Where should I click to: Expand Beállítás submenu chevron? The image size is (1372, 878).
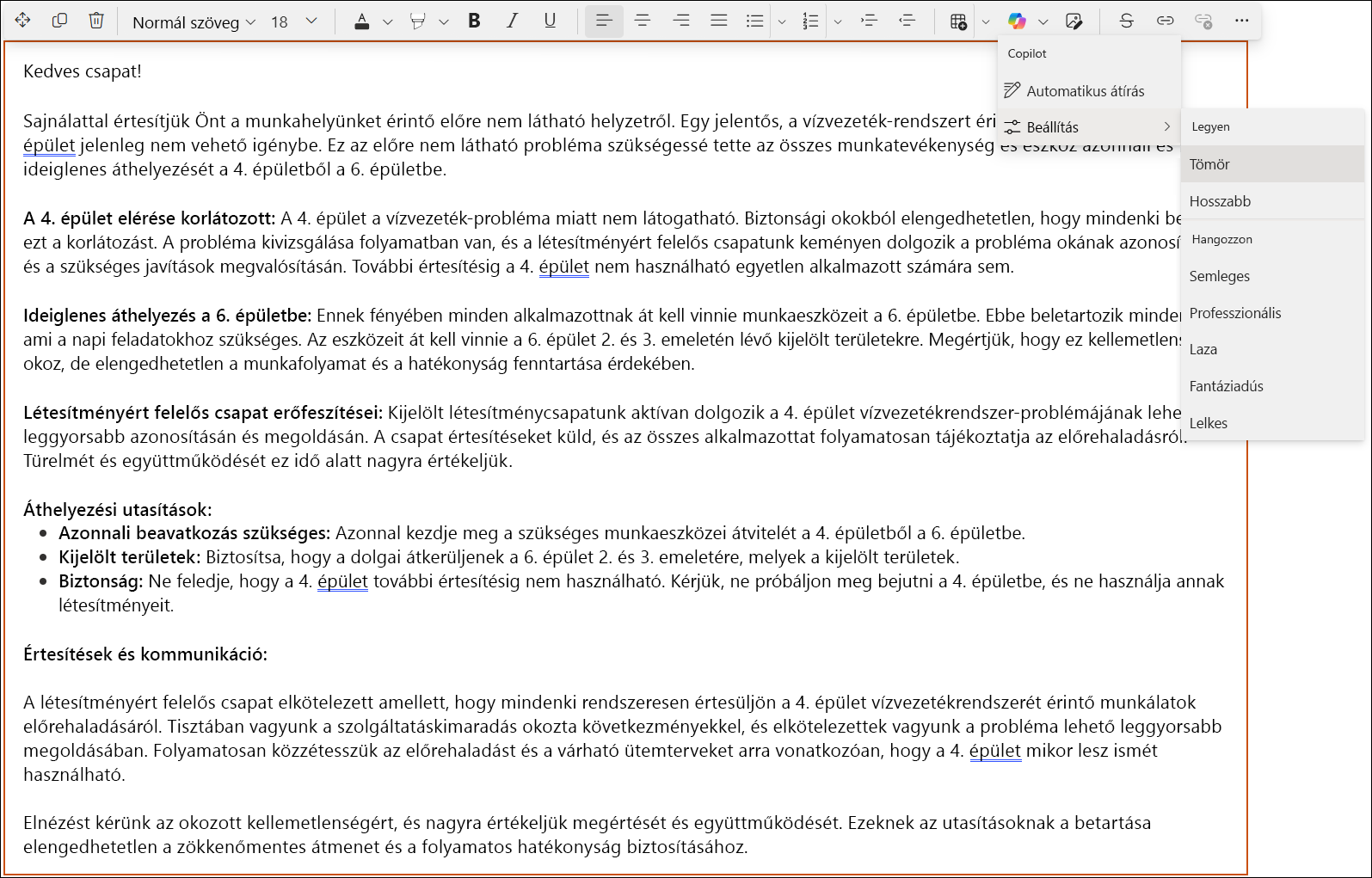[1167, 126]
